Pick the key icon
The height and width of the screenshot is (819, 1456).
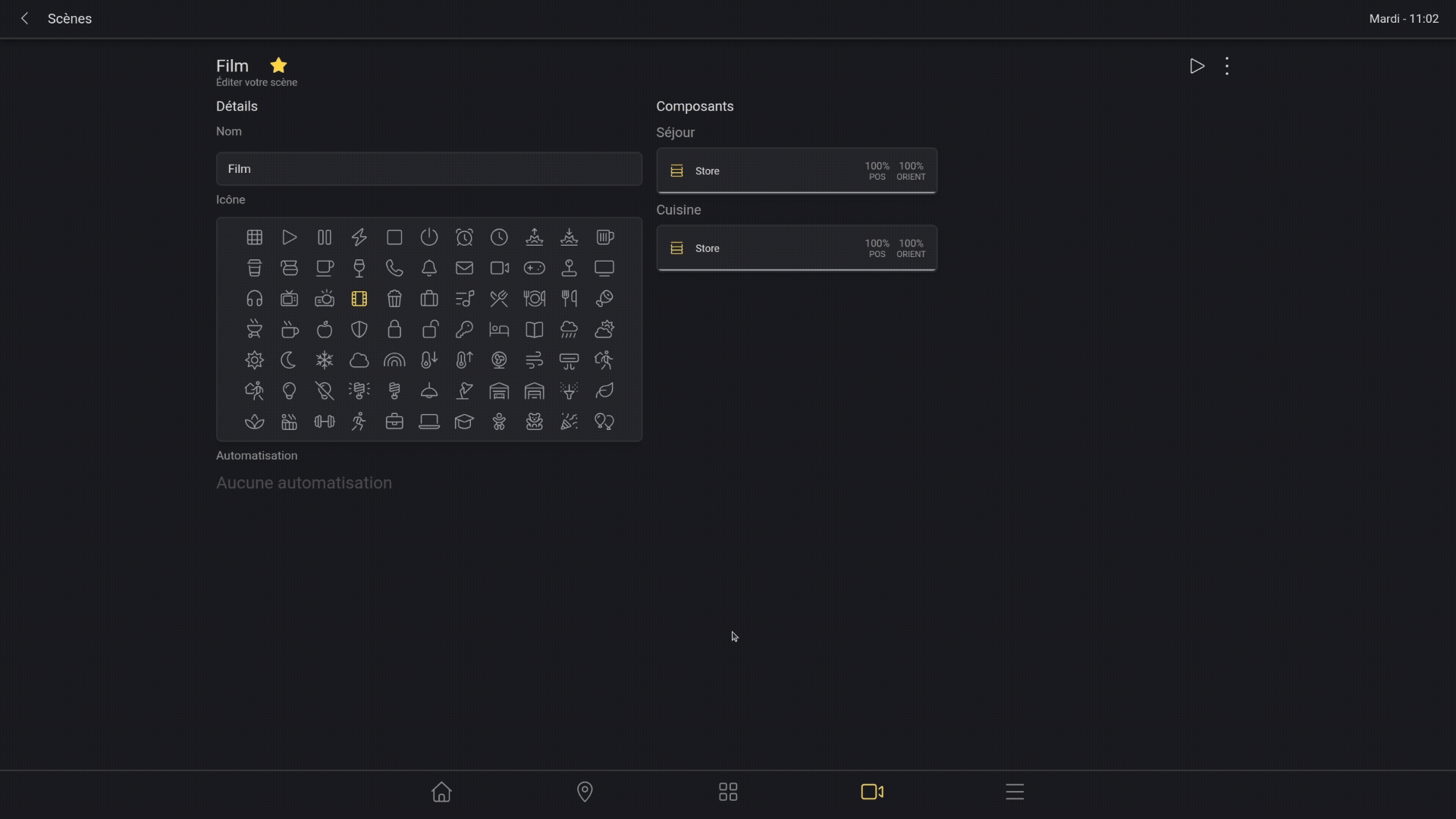464,329
